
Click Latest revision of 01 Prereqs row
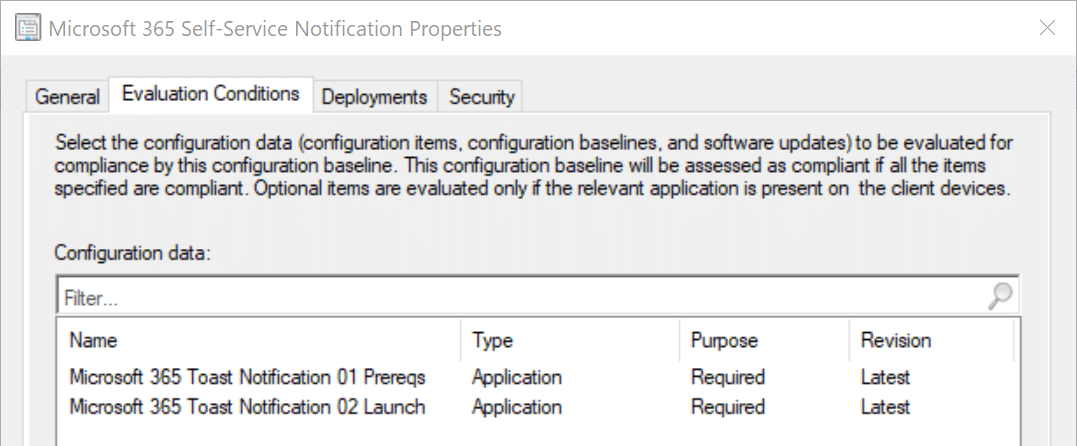[x=885, y=378]
